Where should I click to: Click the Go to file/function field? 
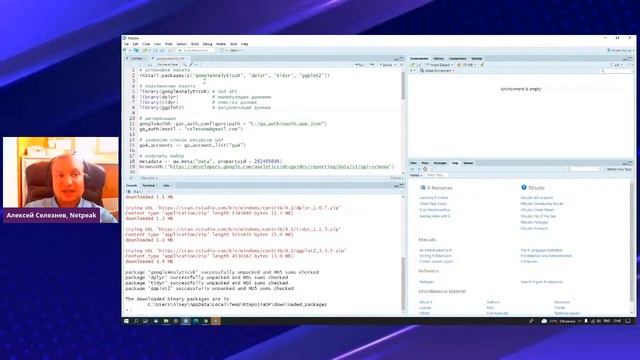tap(196, 50)
